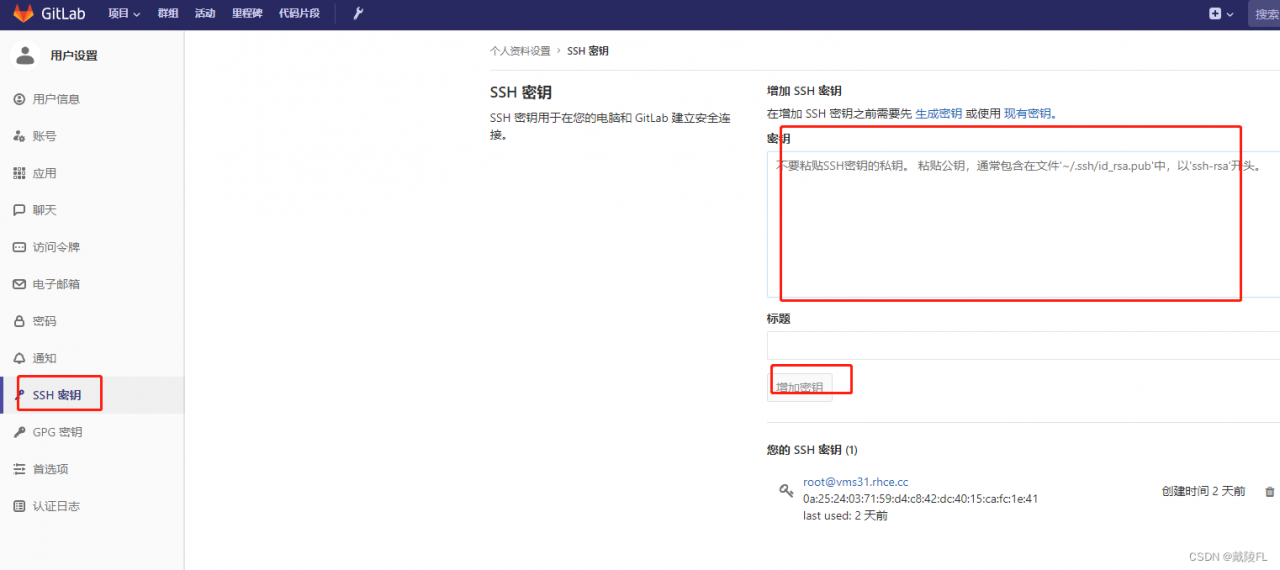
Task: Click 个人资料设置 breadcrumb link
Action: [x=520, y=51]
